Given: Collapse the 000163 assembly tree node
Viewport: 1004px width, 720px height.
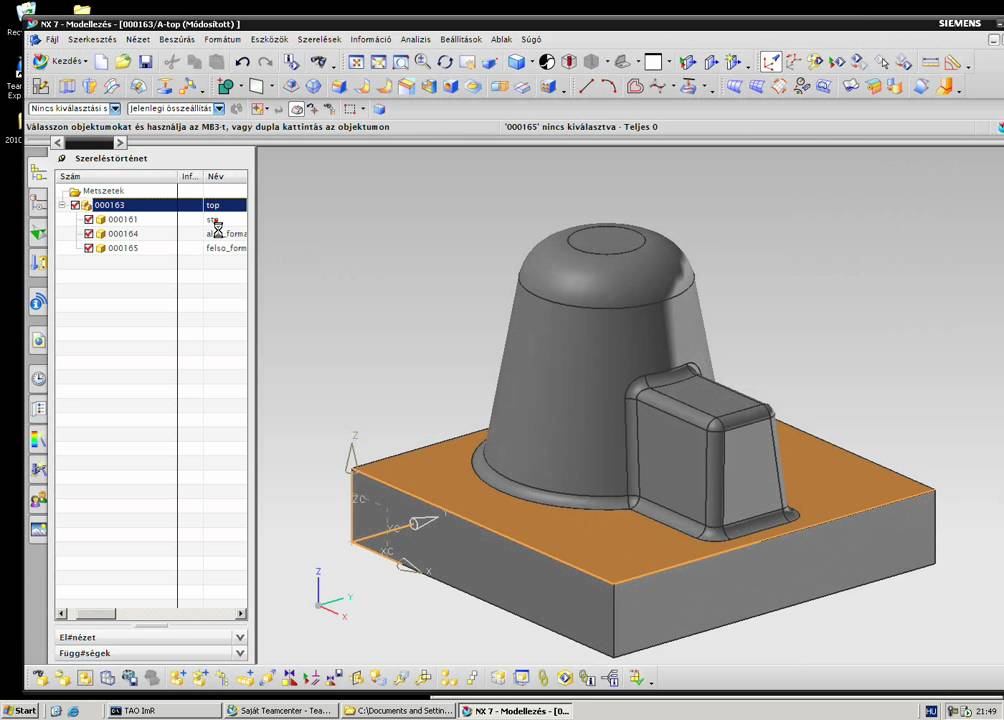Looking at the screenshot, I should (x=62, y=205).
